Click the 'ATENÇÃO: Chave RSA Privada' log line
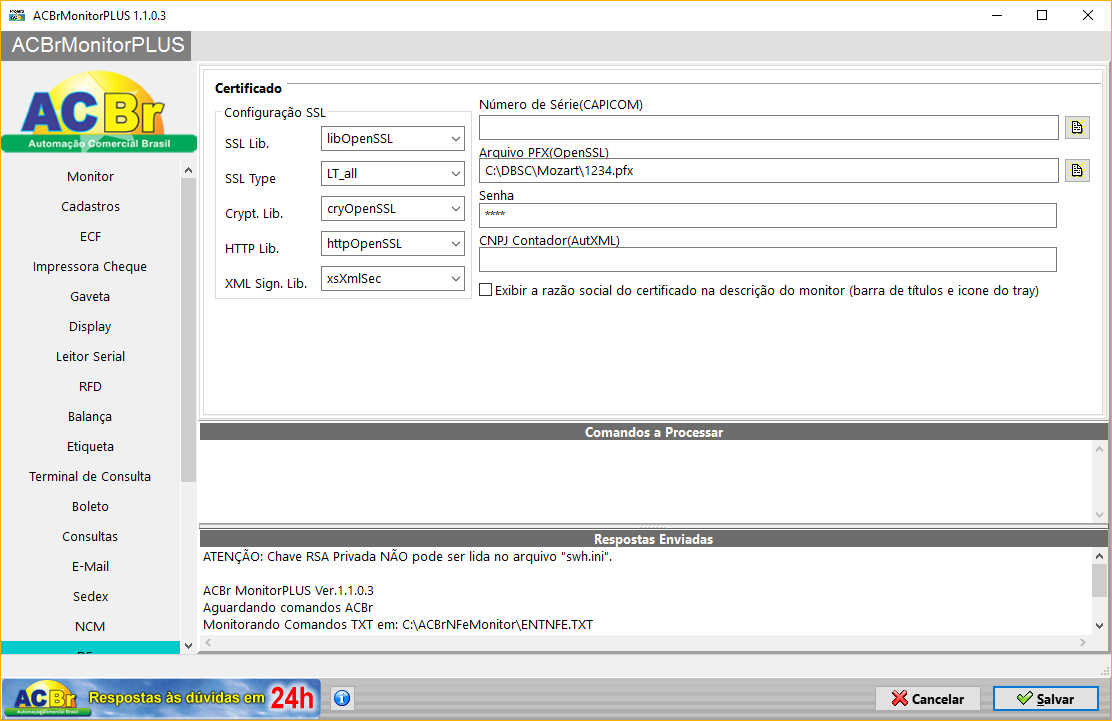Screen dimensions: 1112x721 pyautogui.click(x=407, y=557)
